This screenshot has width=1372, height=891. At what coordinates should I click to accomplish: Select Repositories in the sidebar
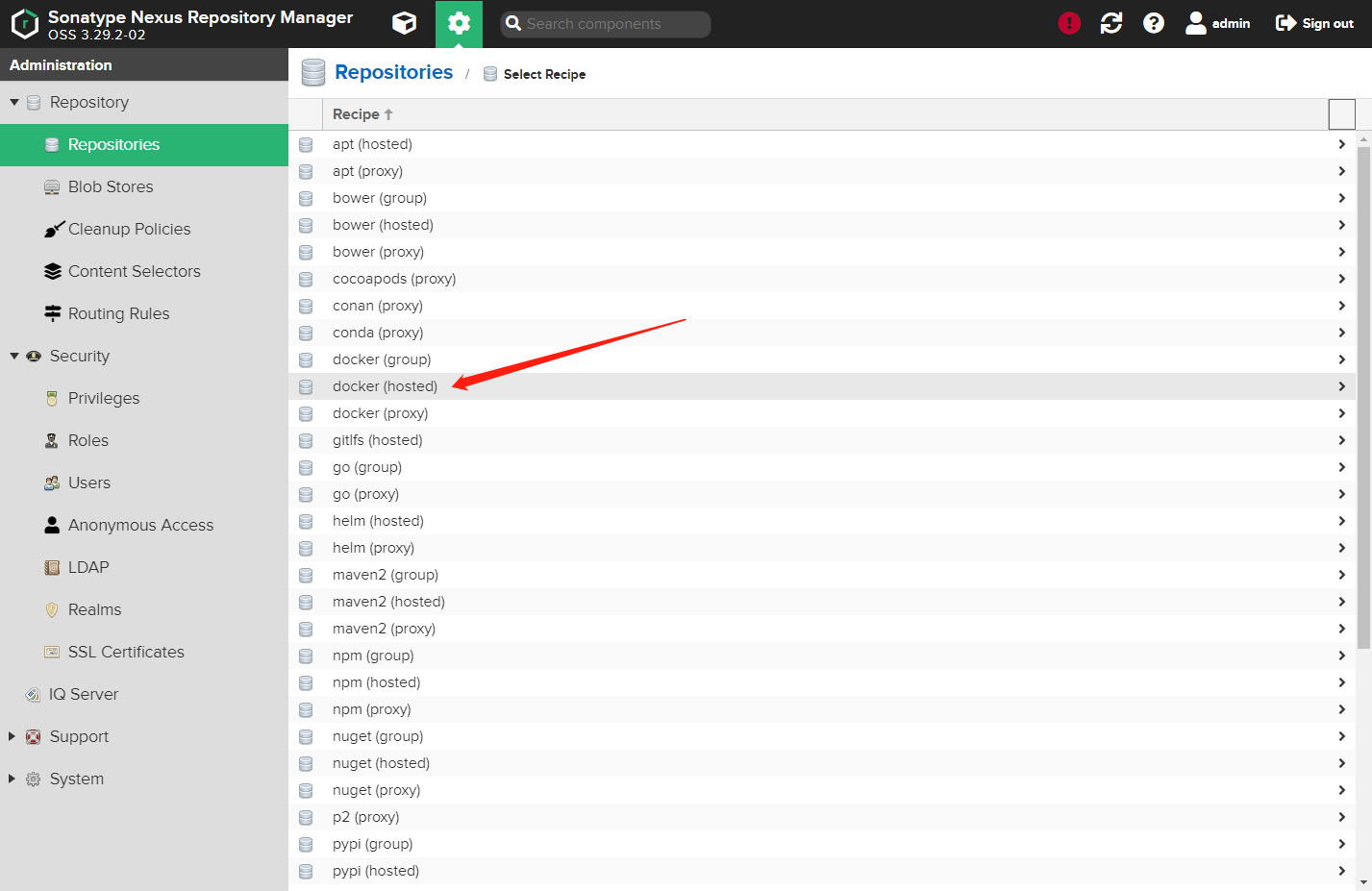(x=144, y=144)
